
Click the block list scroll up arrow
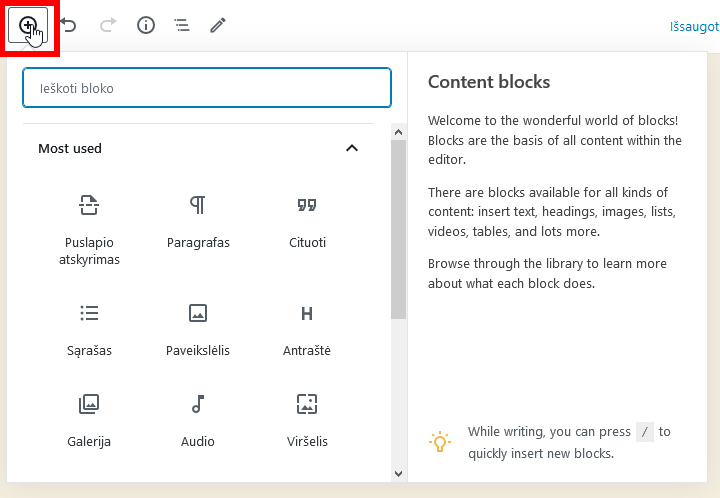pyautogui.click(x=399, y=132)
